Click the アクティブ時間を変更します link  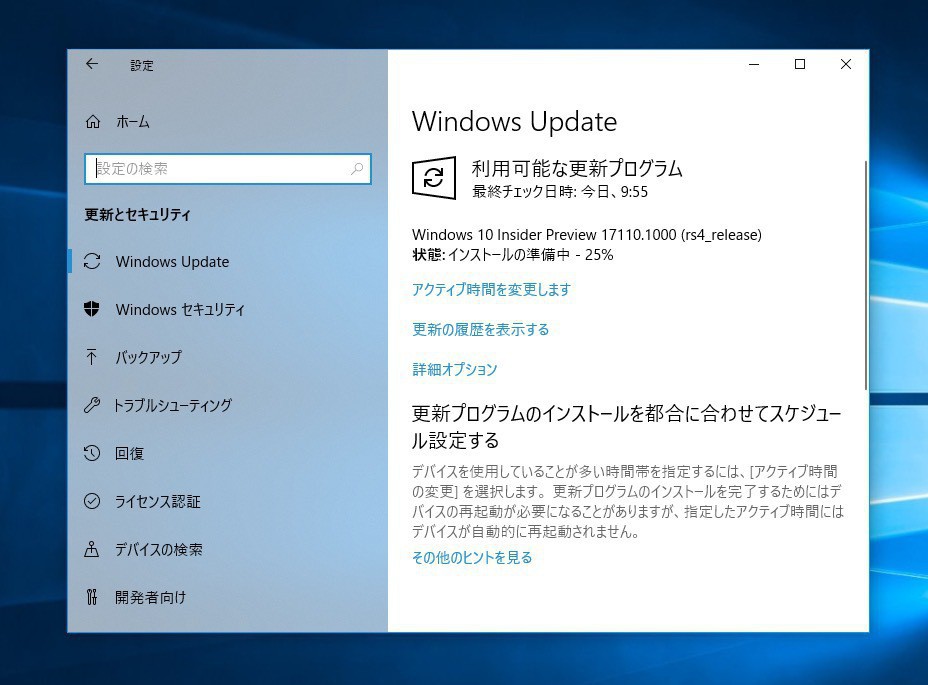[491, 289]
